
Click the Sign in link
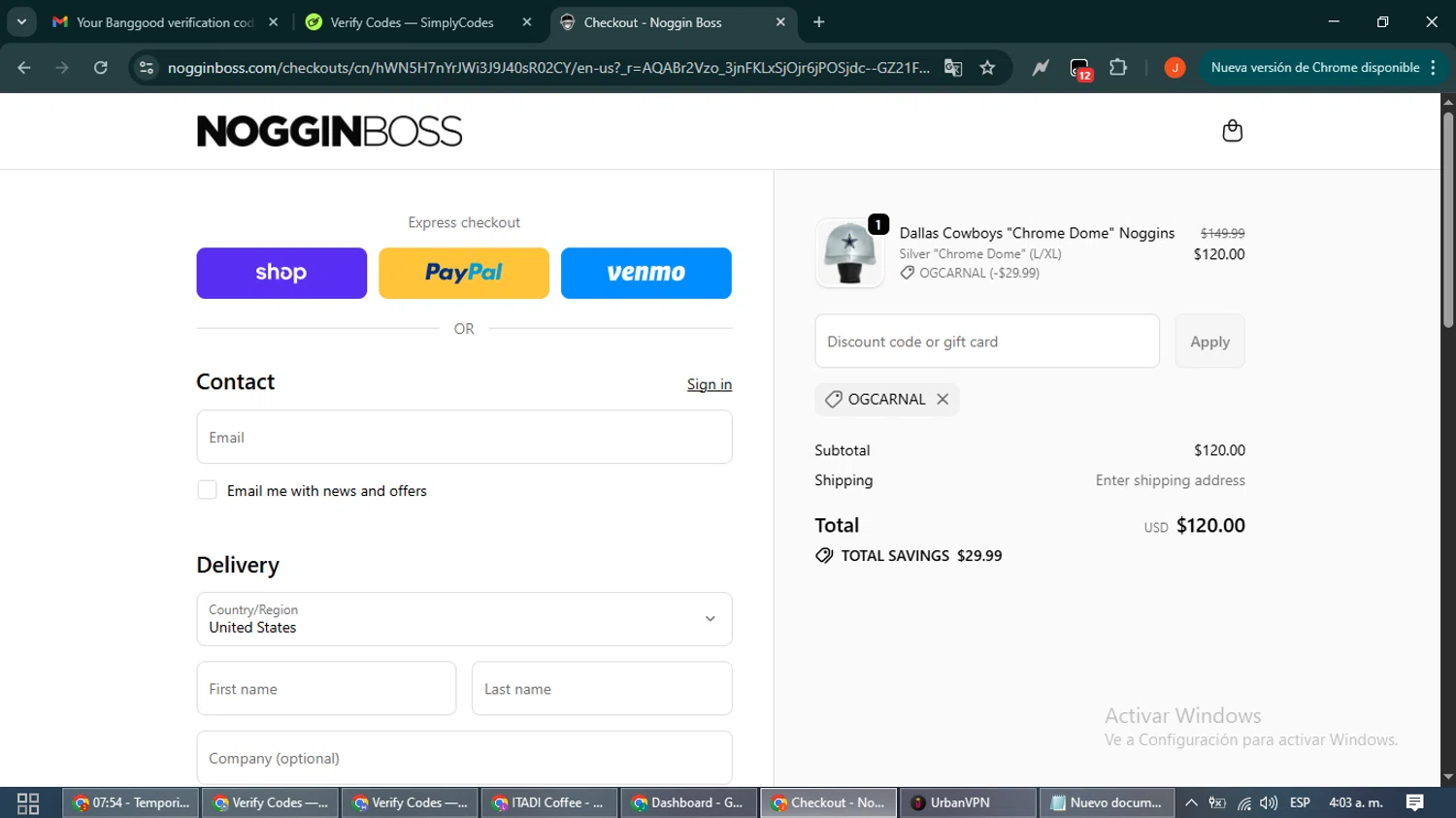(x=710, y=384)
